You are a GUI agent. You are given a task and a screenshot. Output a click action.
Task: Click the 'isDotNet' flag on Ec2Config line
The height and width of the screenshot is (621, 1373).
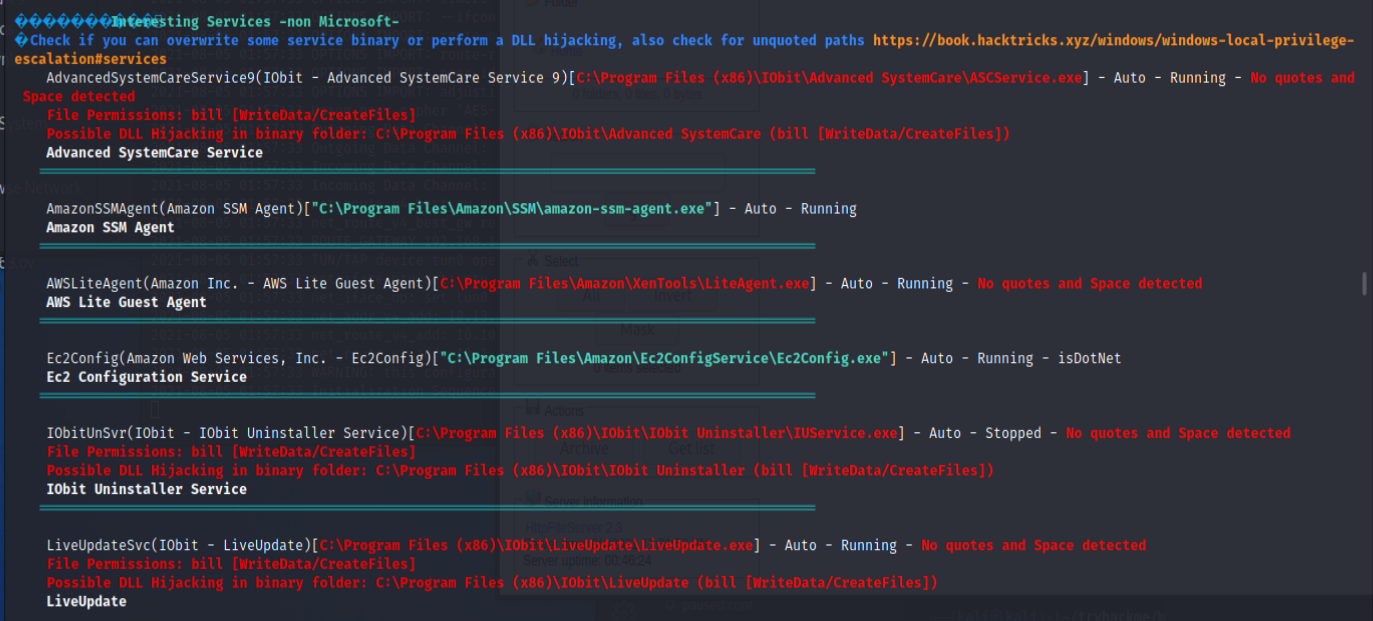(x=1089, y=358)
